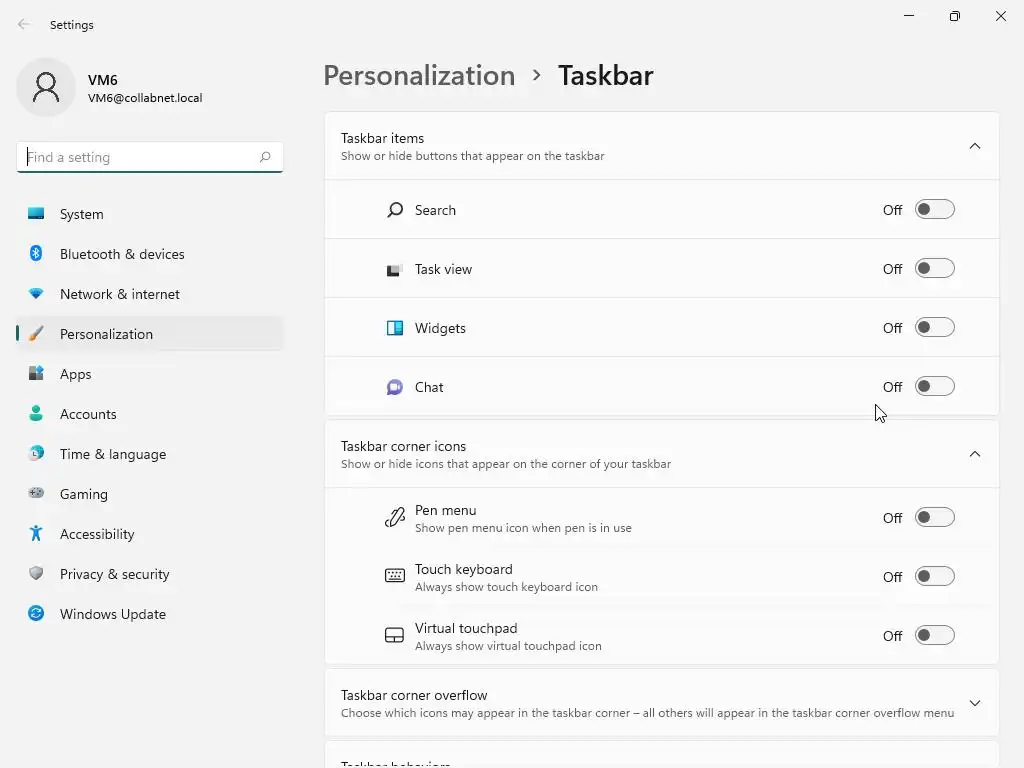The height and width of the screenshot is (768, 1024).
Task: Click the Bluetooth & devices icon
Action: coord(36,254)
